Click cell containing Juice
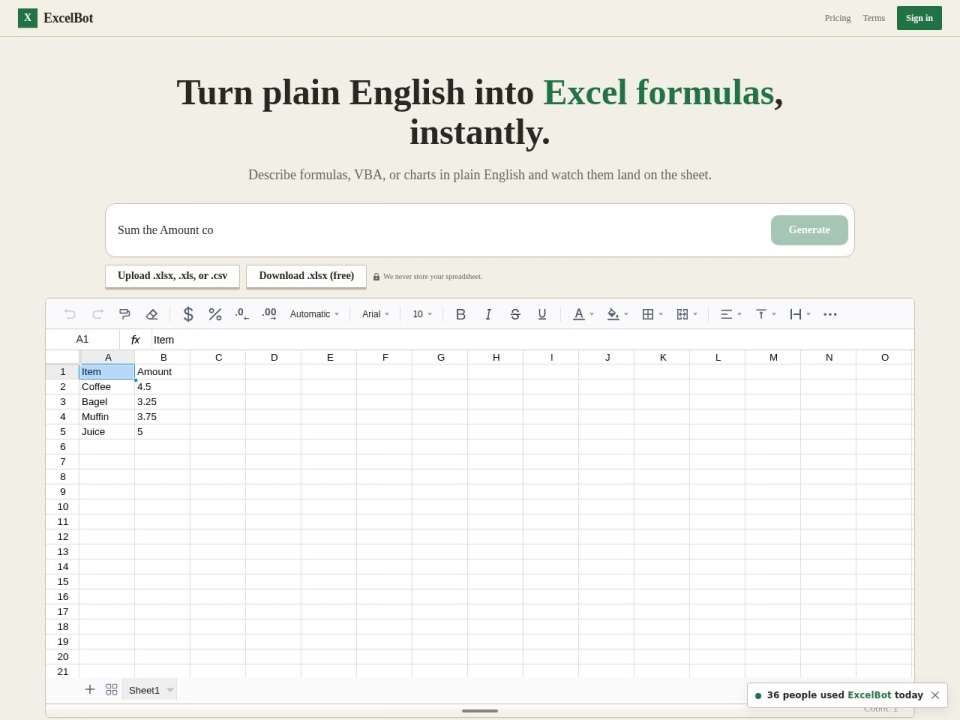The width and height of the screenshot is (960, 720). coord(107,432)
